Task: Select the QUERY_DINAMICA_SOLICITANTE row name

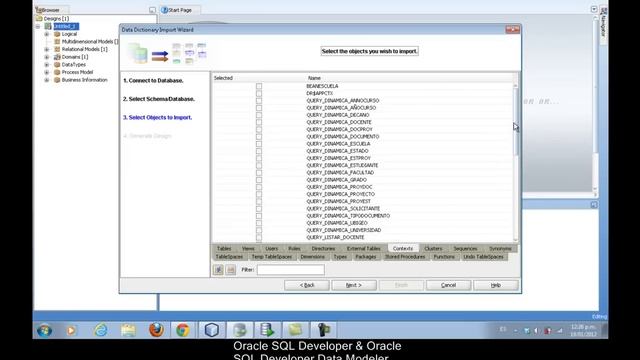Action: click(x=343, y=209)
